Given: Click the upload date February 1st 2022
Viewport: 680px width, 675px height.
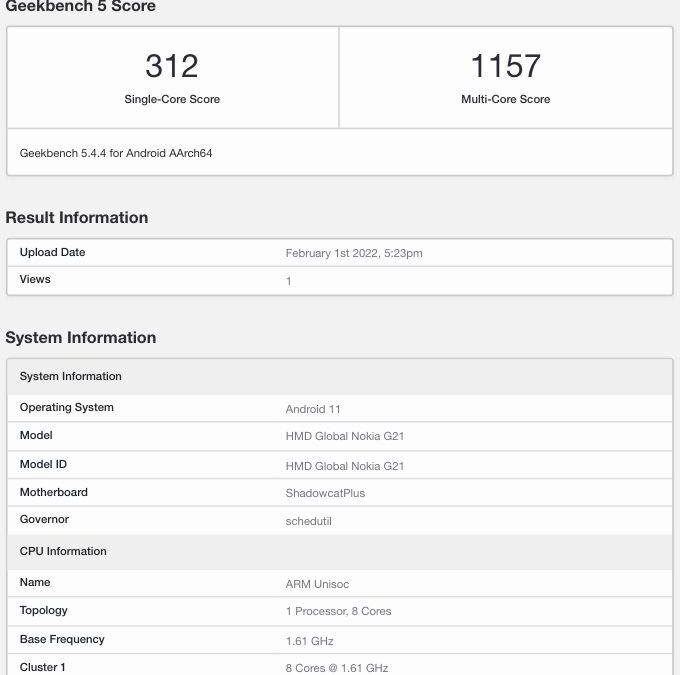Looking at the screenshot, I should pyautogui.click(x=354, y=253).
